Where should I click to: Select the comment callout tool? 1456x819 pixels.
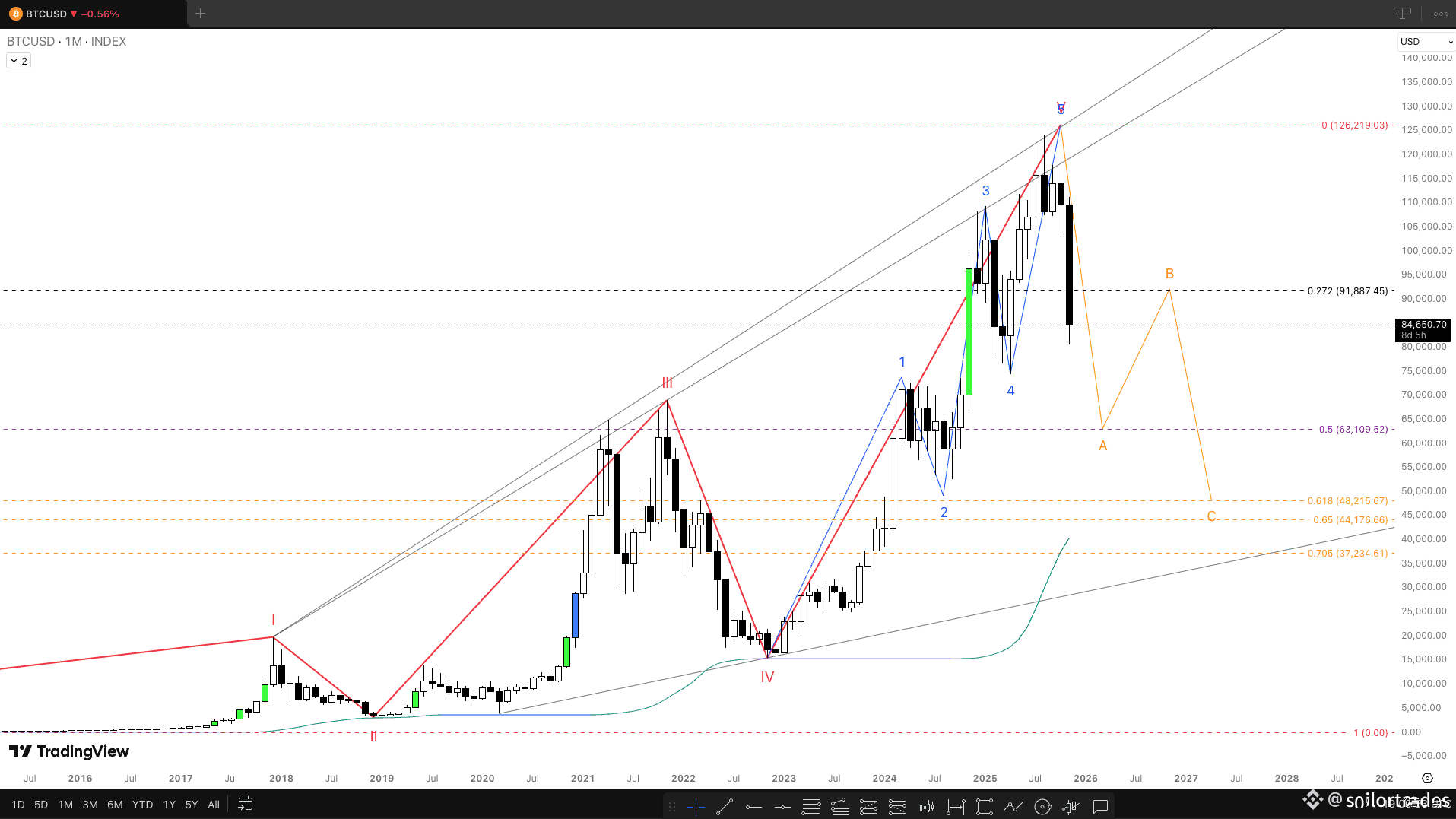(1100, 806)
